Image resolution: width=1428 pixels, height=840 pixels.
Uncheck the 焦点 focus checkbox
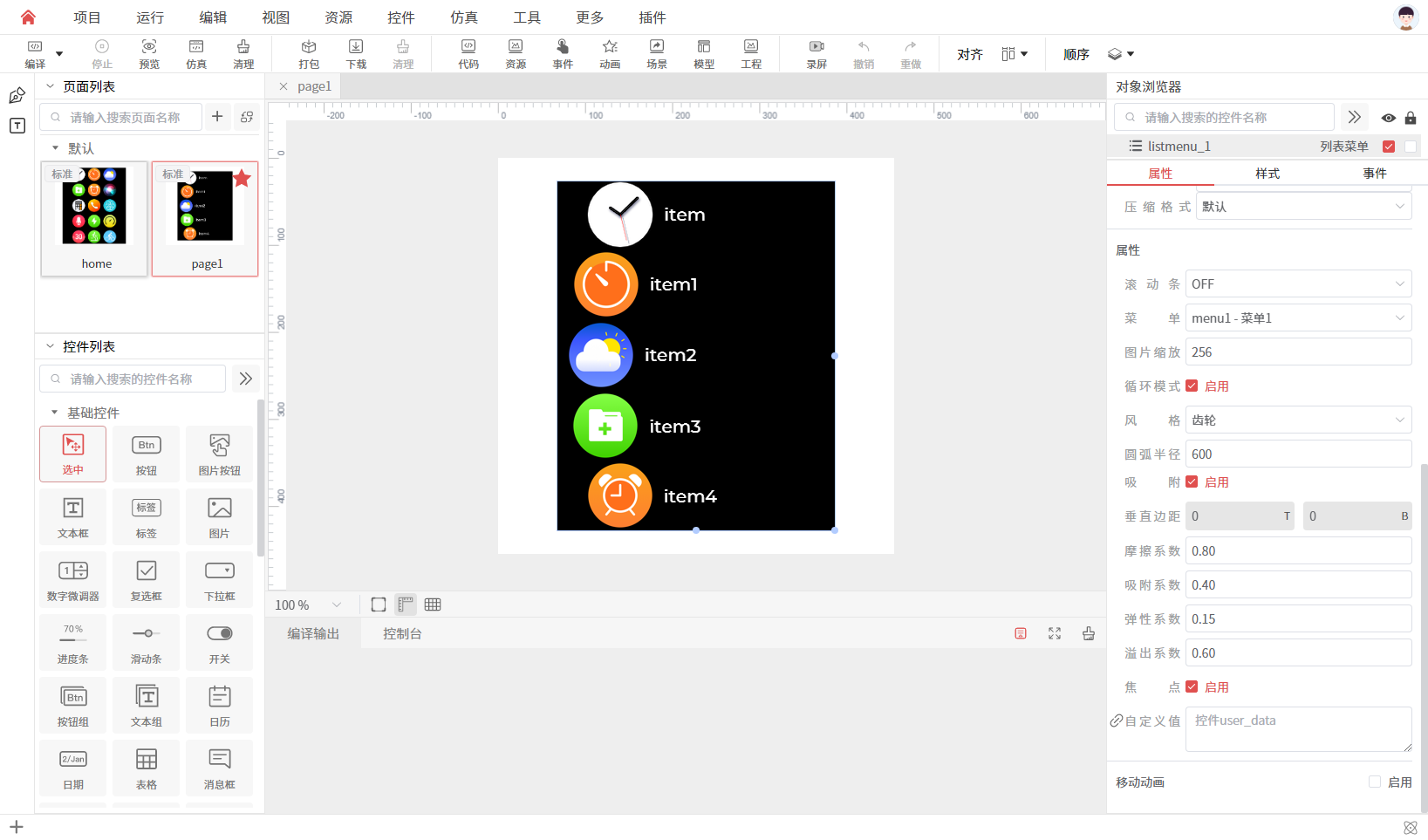(x=1192, y=686)
